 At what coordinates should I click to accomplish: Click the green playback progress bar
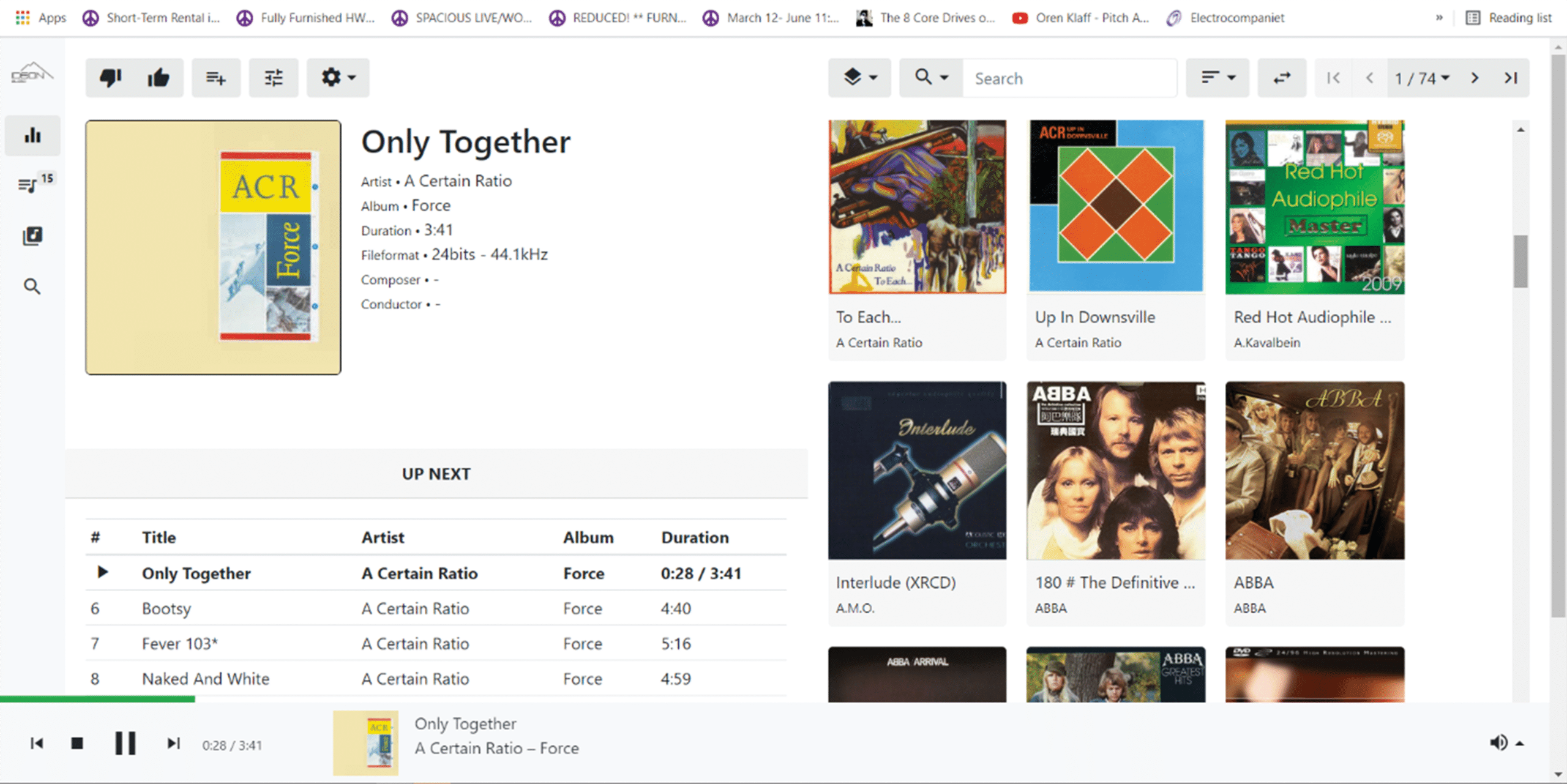click(x=98, y=698)
